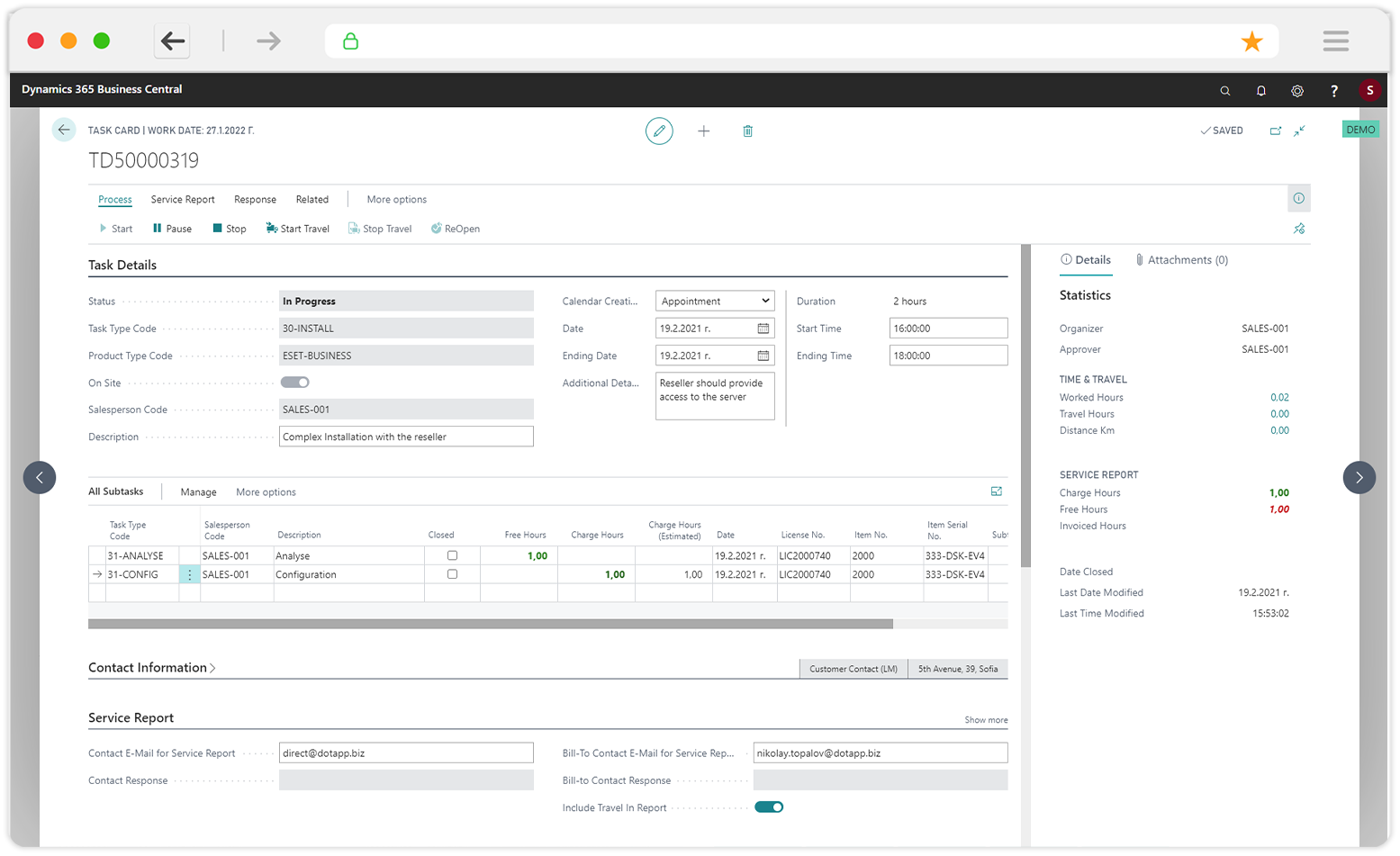Start the task timer
Screen dimensions: 1400x856
[x=116, y=229]
